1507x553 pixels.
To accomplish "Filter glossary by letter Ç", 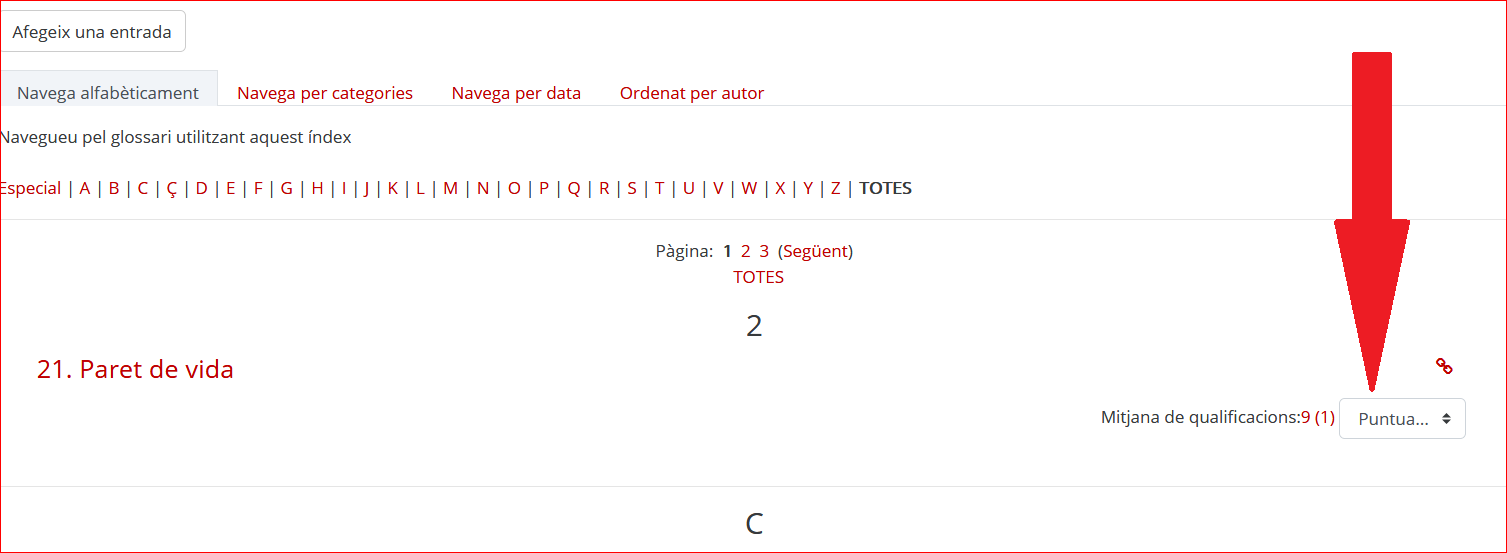I will [x=172, y=188].
